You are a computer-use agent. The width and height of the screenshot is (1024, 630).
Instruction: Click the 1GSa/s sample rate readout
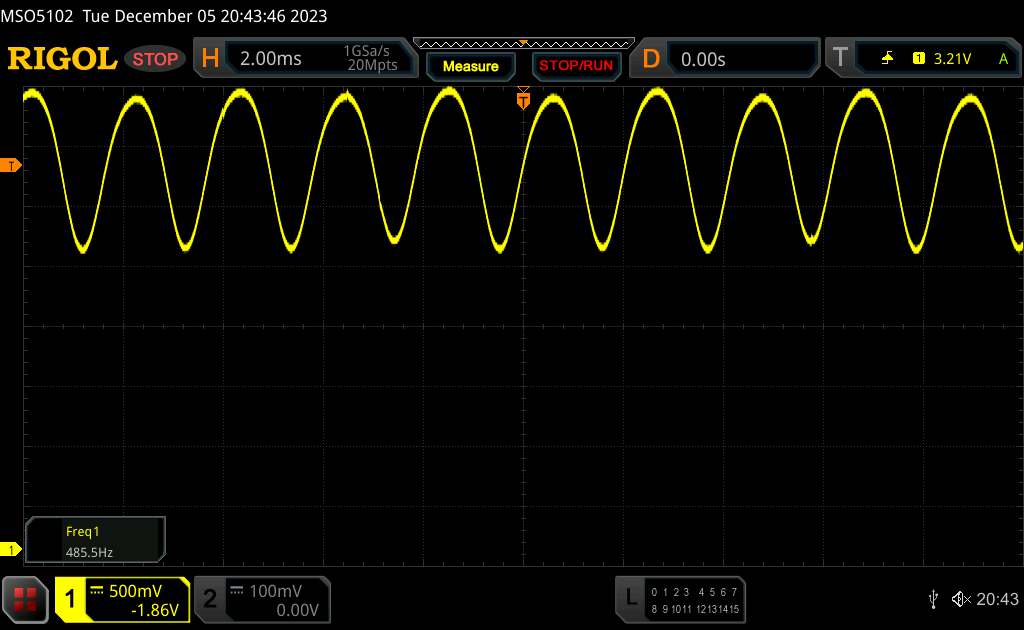coord(366,51)
